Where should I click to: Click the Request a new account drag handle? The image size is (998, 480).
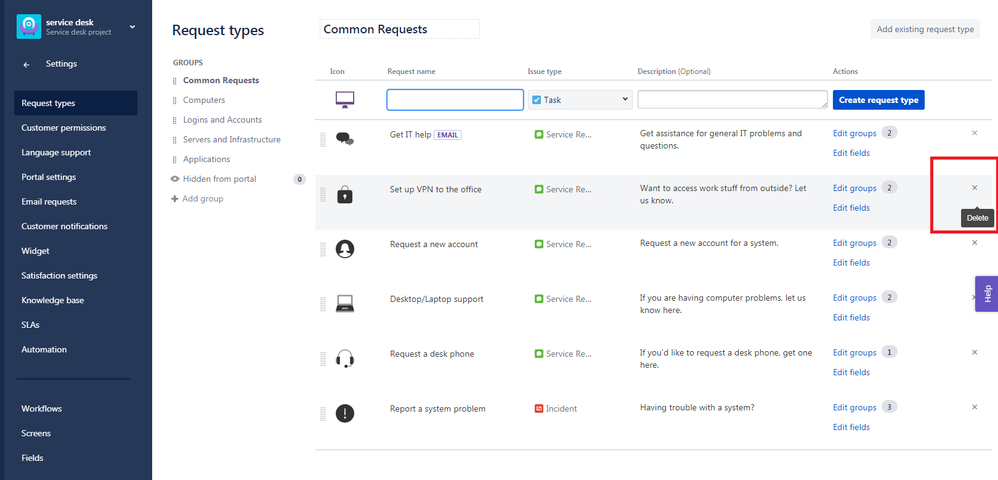pos(323,249)
